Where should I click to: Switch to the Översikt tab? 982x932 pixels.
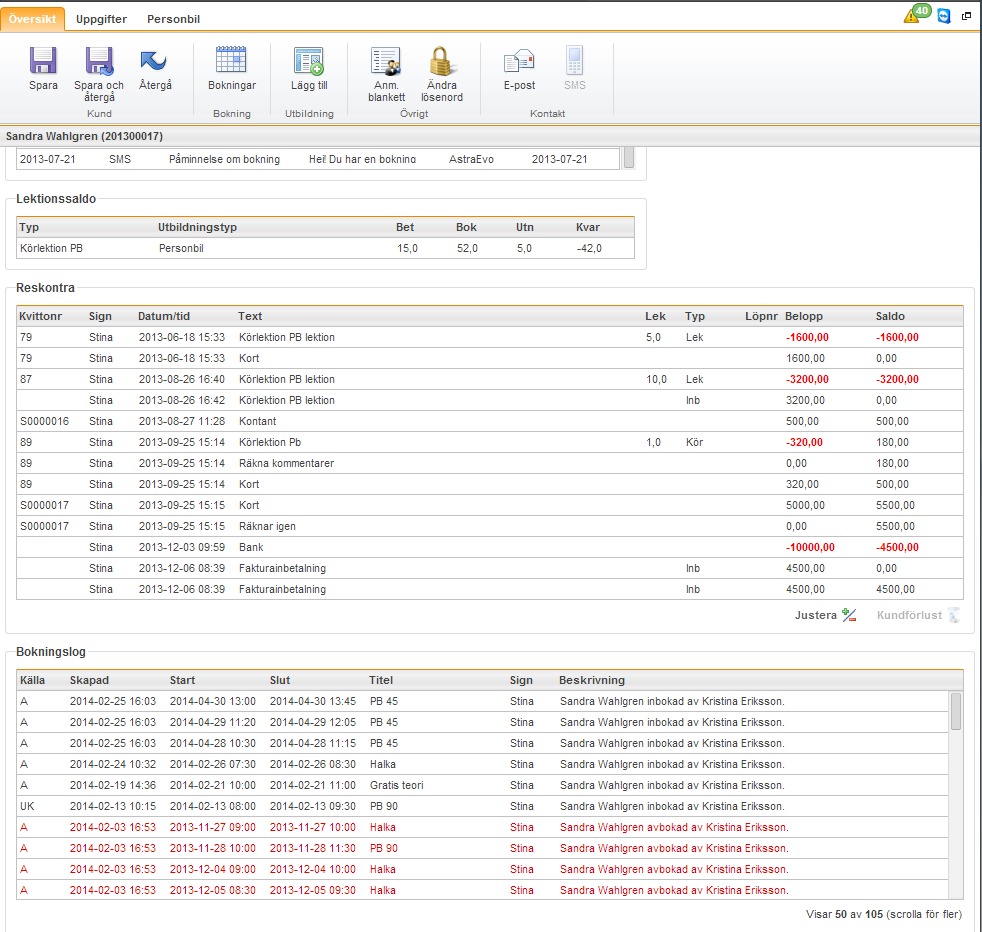pyautogui.click(x=33, y=19)
